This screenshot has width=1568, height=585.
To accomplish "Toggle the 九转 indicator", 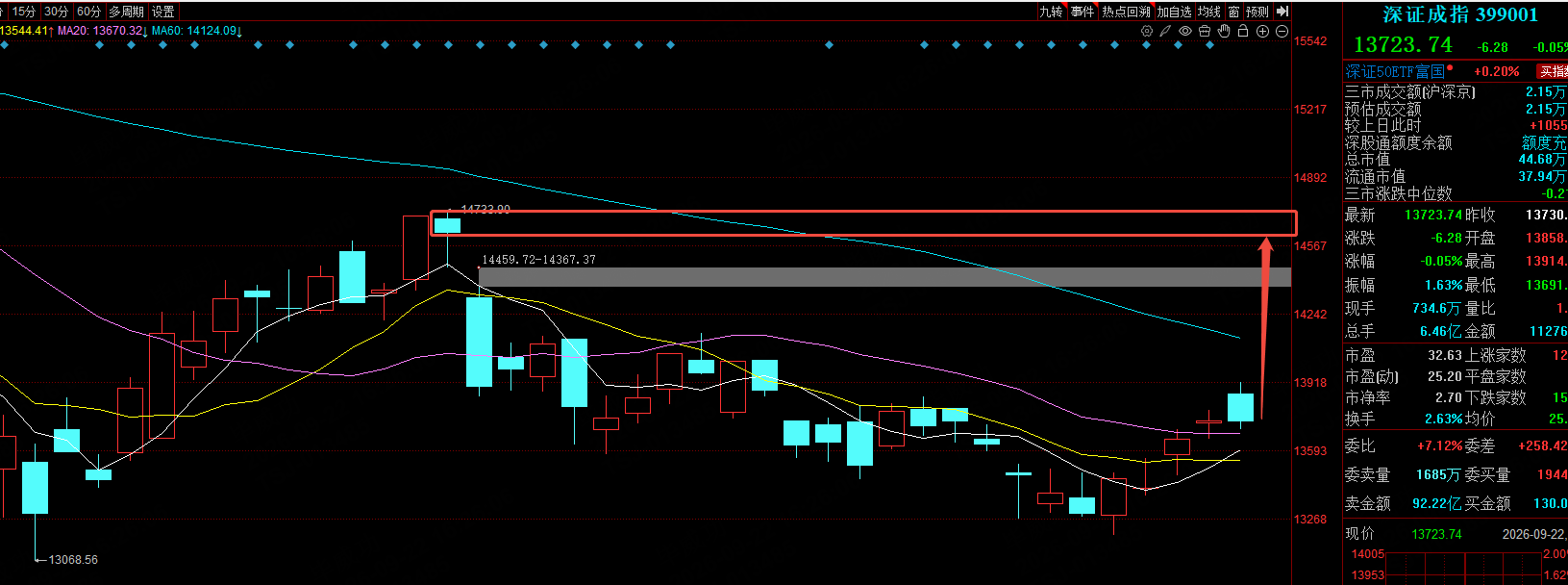I will (x=1051, y=12).
